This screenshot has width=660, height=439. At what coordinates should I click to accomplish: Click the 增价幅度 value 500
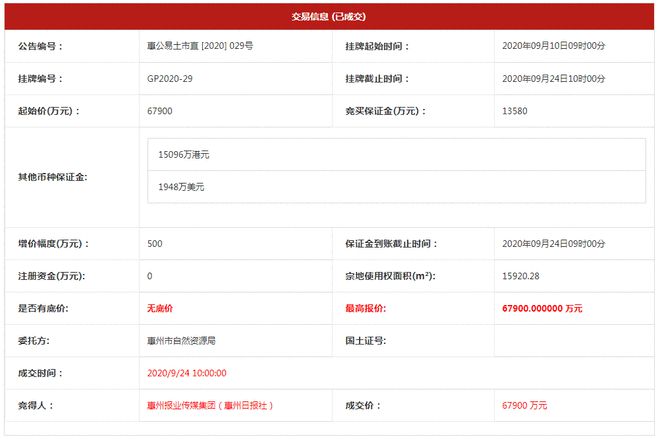tap(154, 243)
